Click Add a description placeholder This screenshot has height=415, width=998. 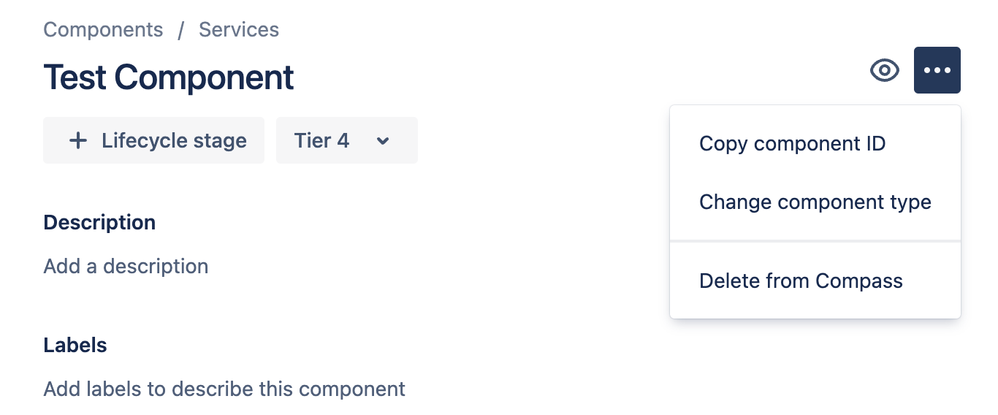[126, 266]
